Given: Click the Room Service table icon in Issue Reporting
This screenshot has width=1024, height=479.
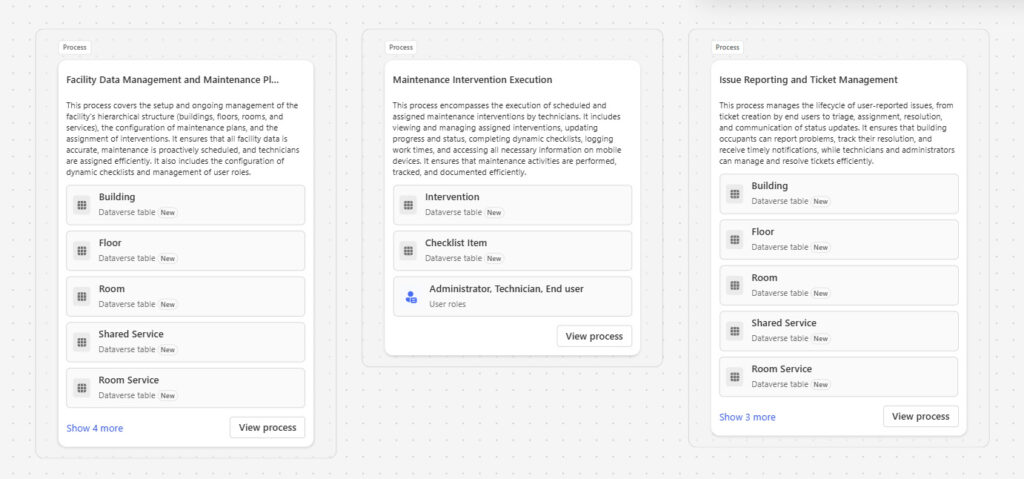Looking at the screenshot, I should pyautogui.click(x=735, y=376).
